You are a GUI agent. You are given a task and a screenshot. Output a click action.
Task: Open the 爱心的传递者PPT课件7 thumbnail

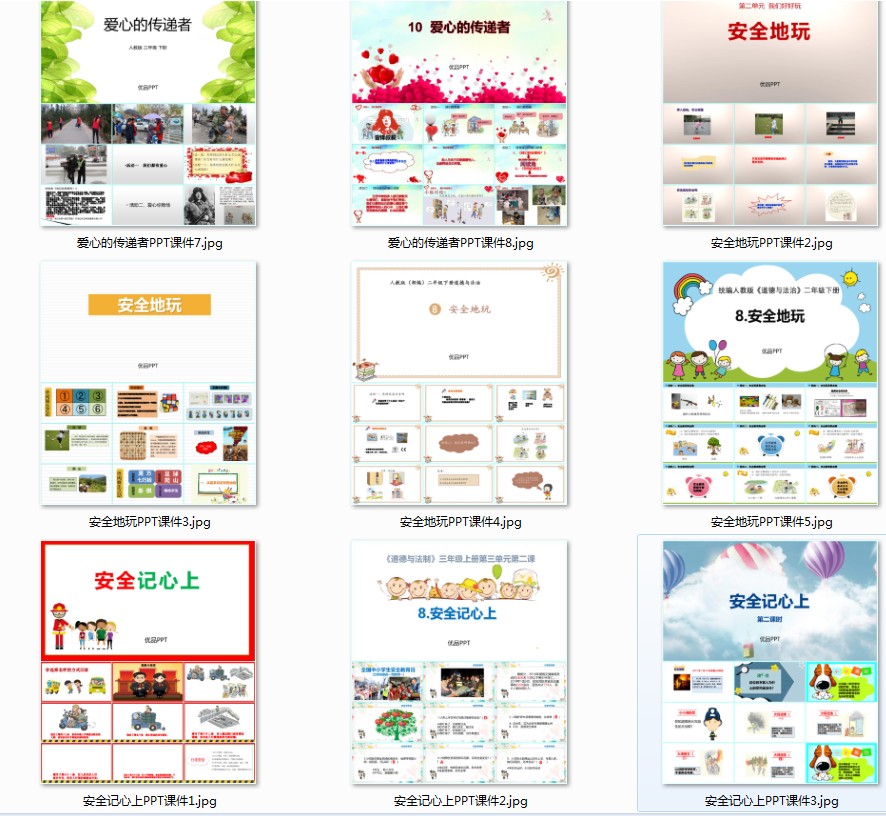click(x=147, y=113)
